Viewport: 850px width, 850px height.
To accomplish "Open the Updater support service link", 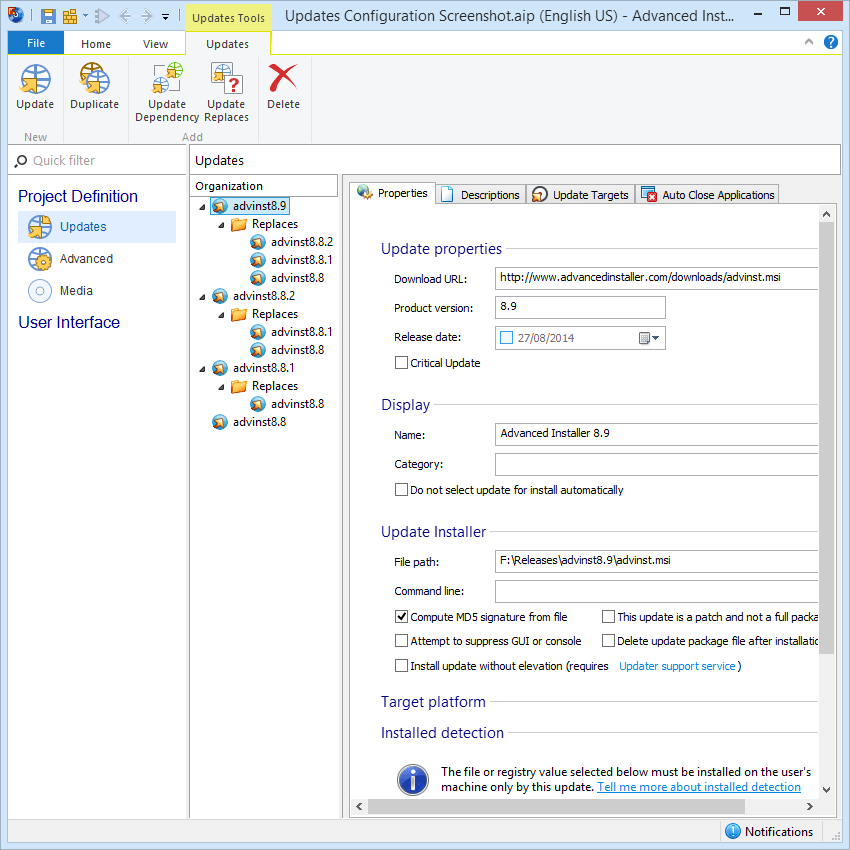I will pyautogui.click(x=677, y=666).
